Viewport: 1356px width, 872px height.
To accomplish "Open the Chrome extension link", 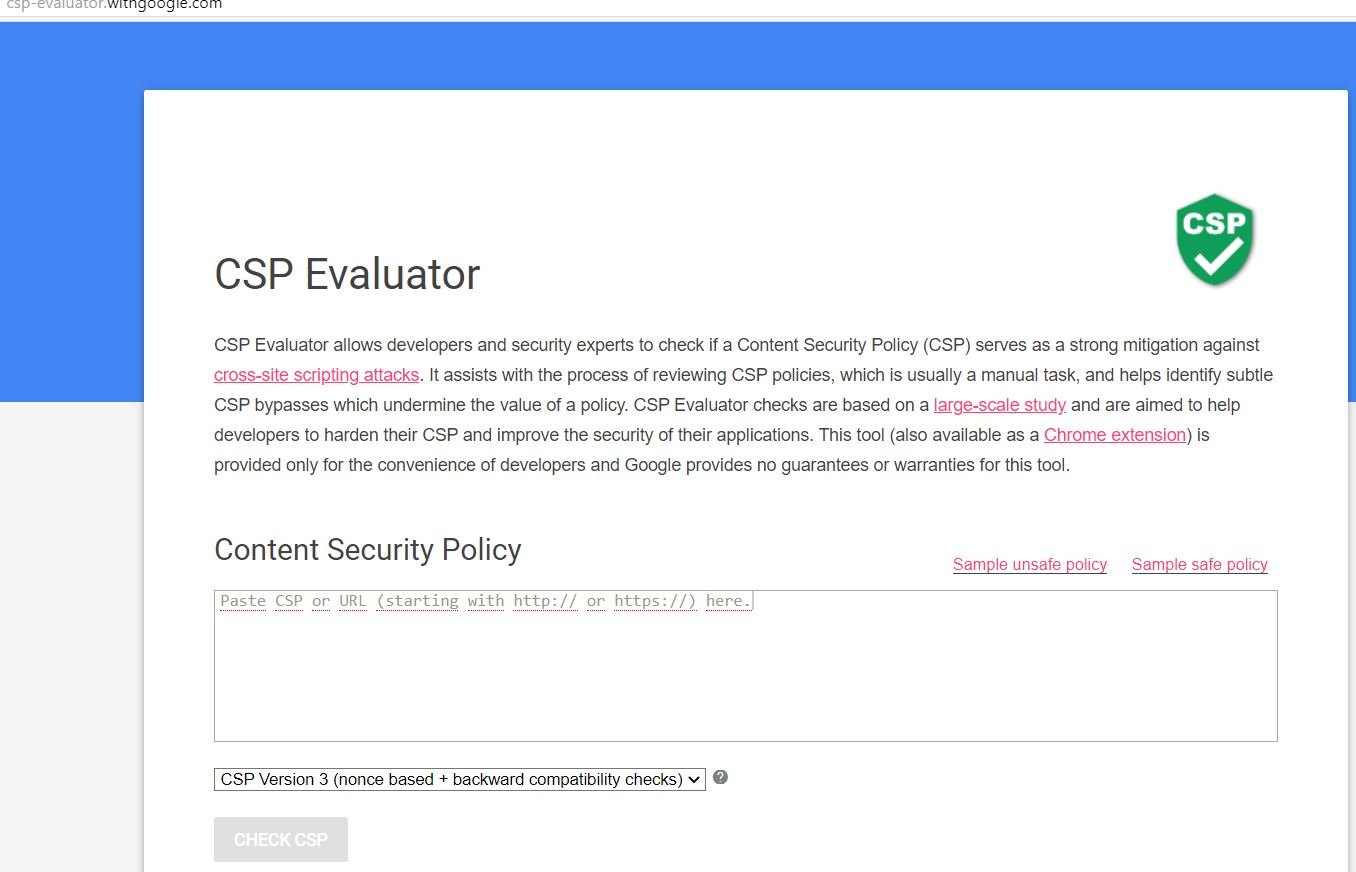I will pos(1115,435).
